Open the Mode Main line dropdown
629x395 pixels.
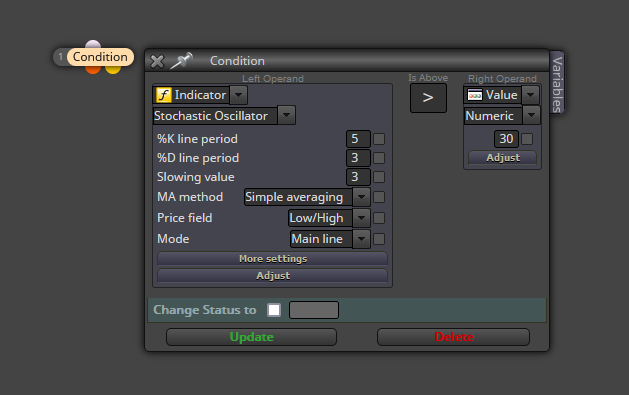361,239
